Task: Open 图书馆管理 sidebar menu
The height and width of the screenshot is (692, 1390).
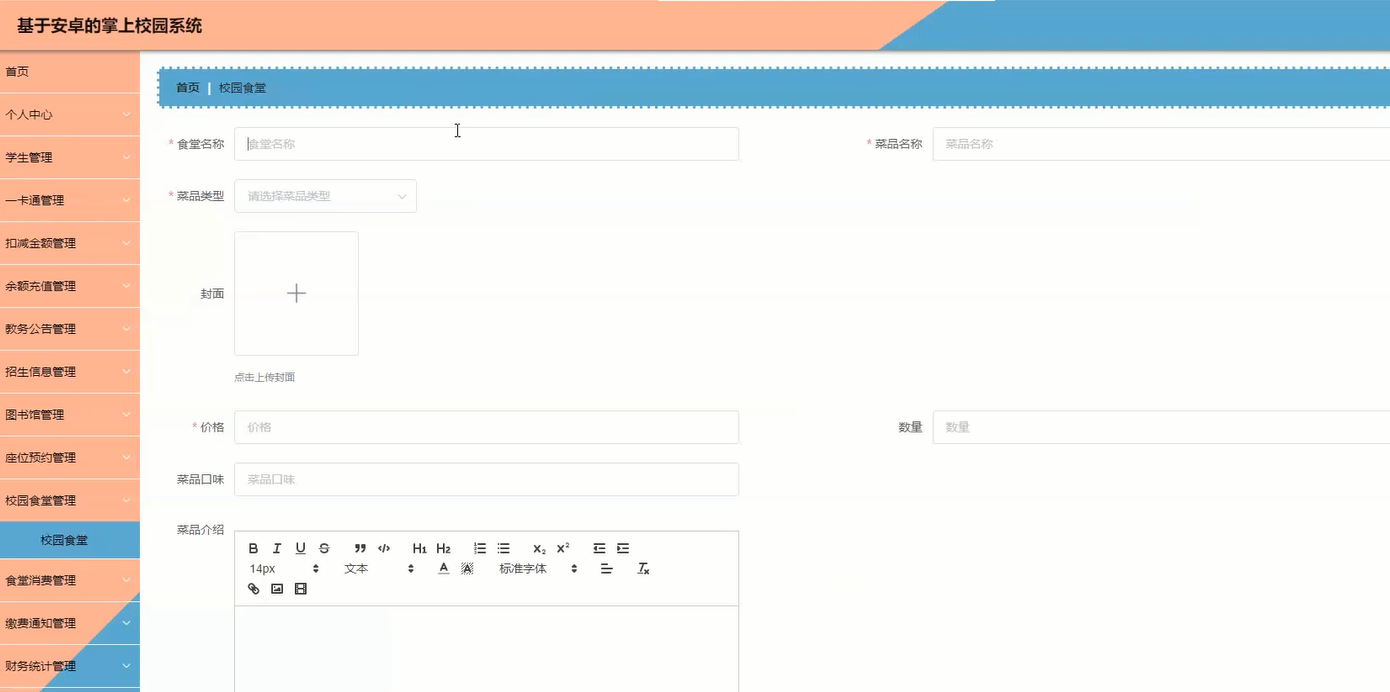Action: pos(70,415)
